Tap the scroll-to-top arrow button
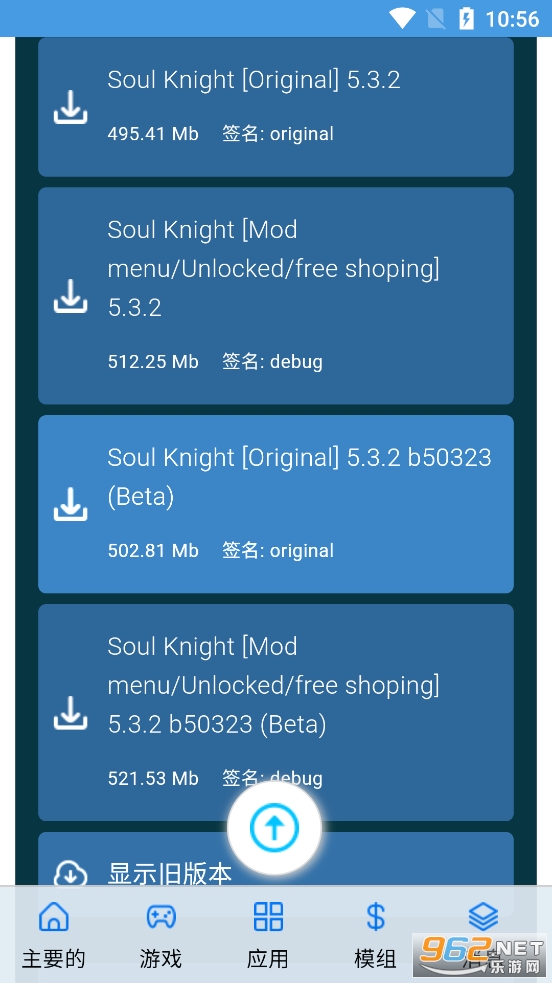Screen dimensions: 552x983 (274, 828)
